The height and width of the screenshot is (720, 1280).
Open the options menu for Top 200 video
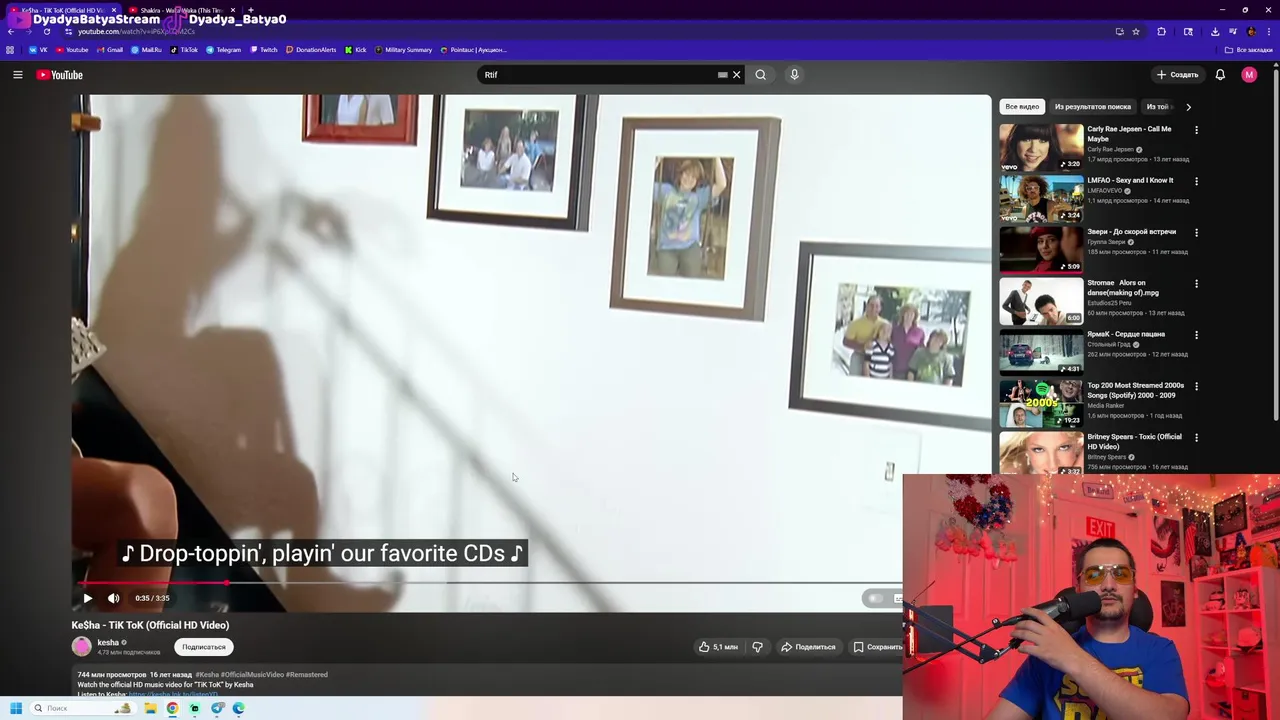point(1196,386)
